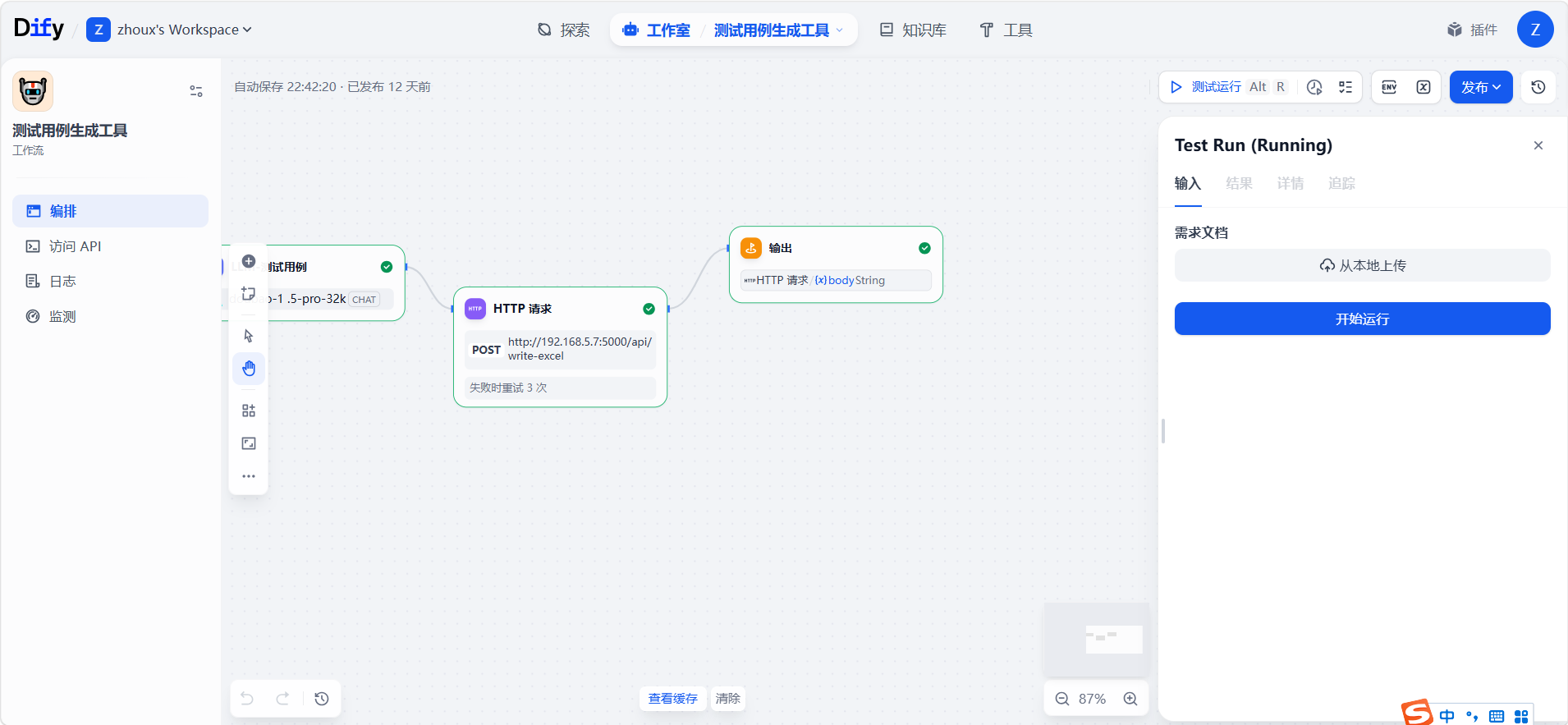The height and width of the screenshot is (725, 1568).
Task: Click the zoom out magnifier icon
Action: 1061,699
